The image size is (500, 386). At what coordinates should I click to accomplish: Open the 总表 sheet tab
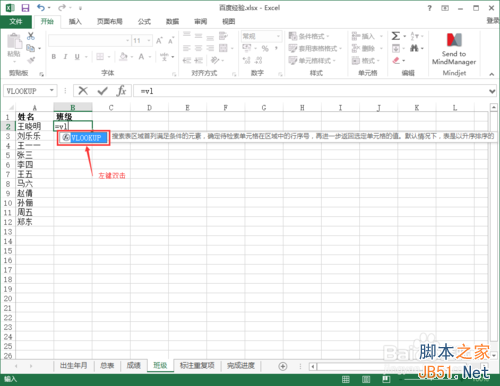coord(107,365)
